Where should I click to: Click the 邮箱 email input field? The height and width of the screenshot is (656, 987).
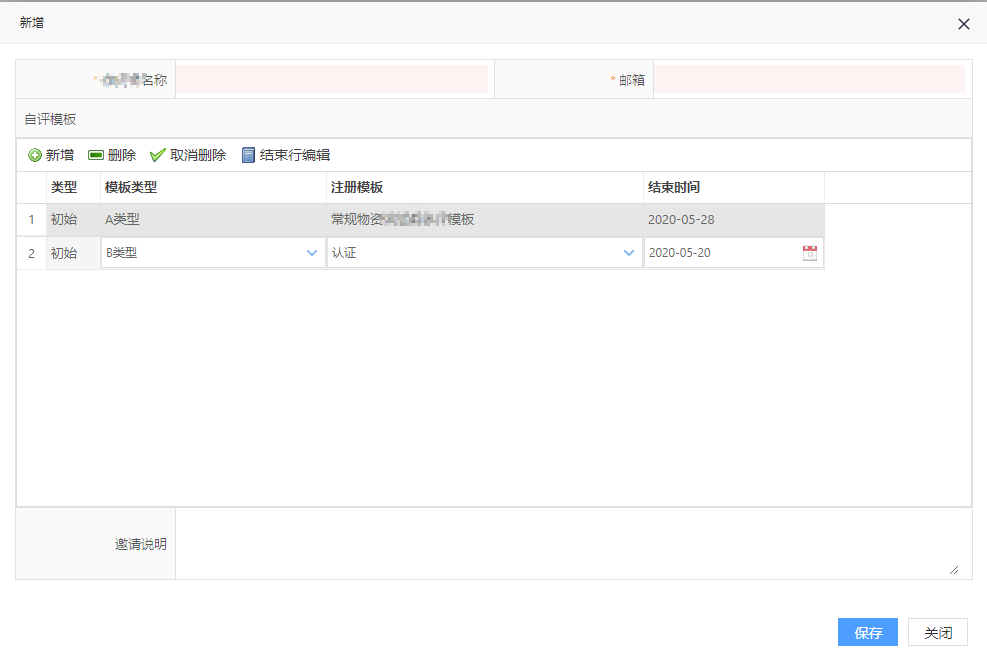tap(810, 79)
